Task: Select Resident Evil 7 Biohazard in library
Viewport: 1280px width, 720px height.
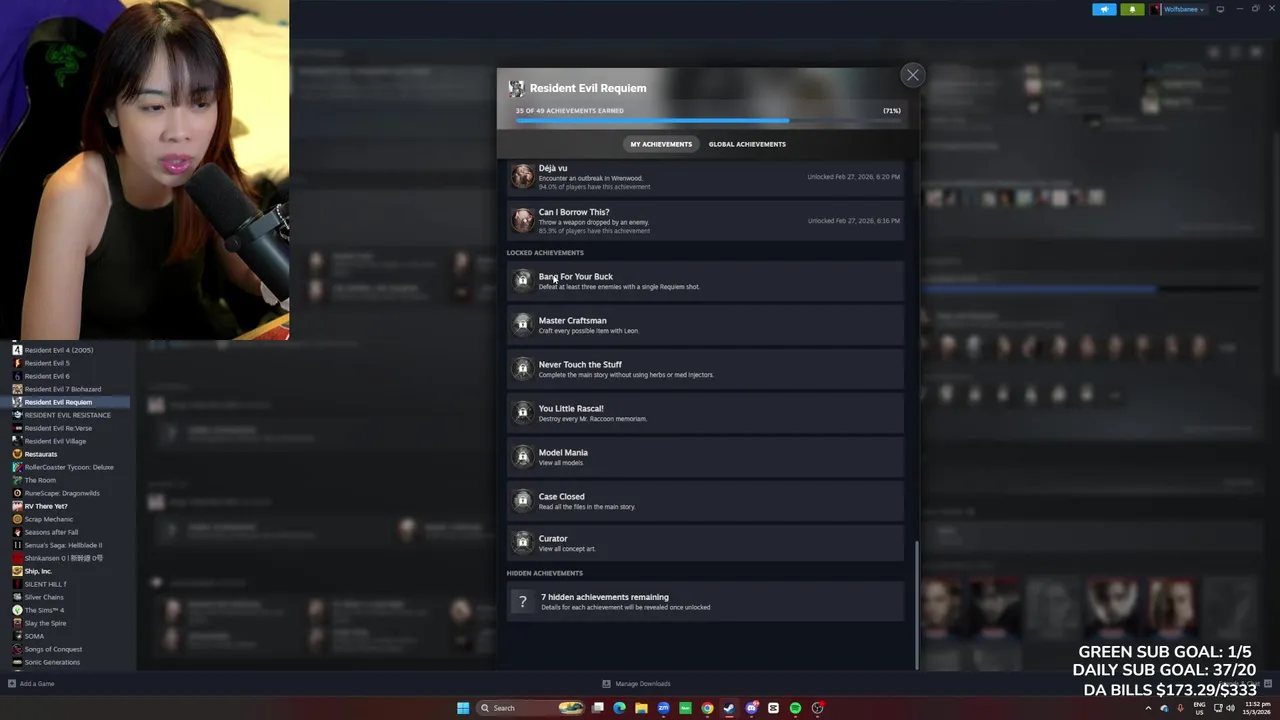Action: [x=62, y=389]
